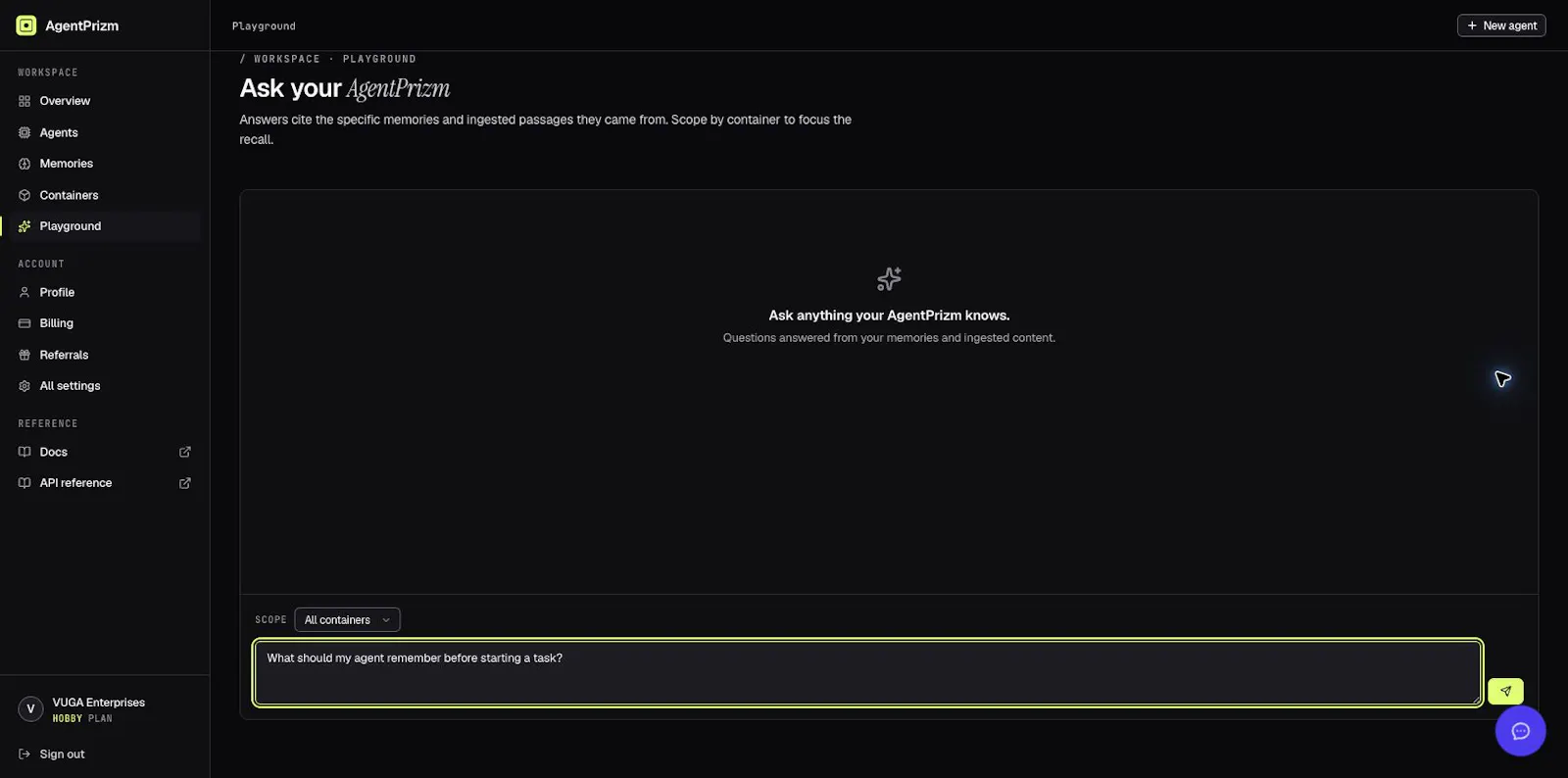Click the HOBBY PLAN label
Image resolution: width=1568 pixels, height=778 pixels.
[x=82, y=718]
